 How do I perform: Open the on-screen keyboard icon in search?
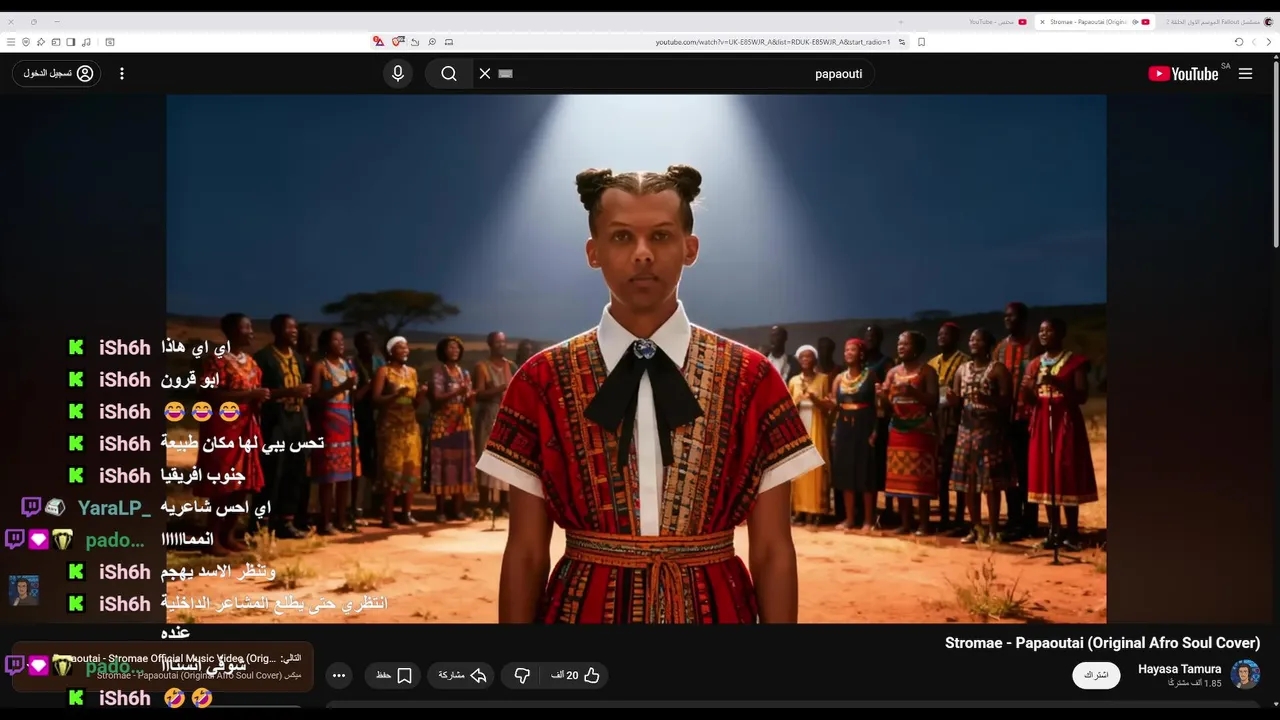pyautogui.click(x=505, y=74)
